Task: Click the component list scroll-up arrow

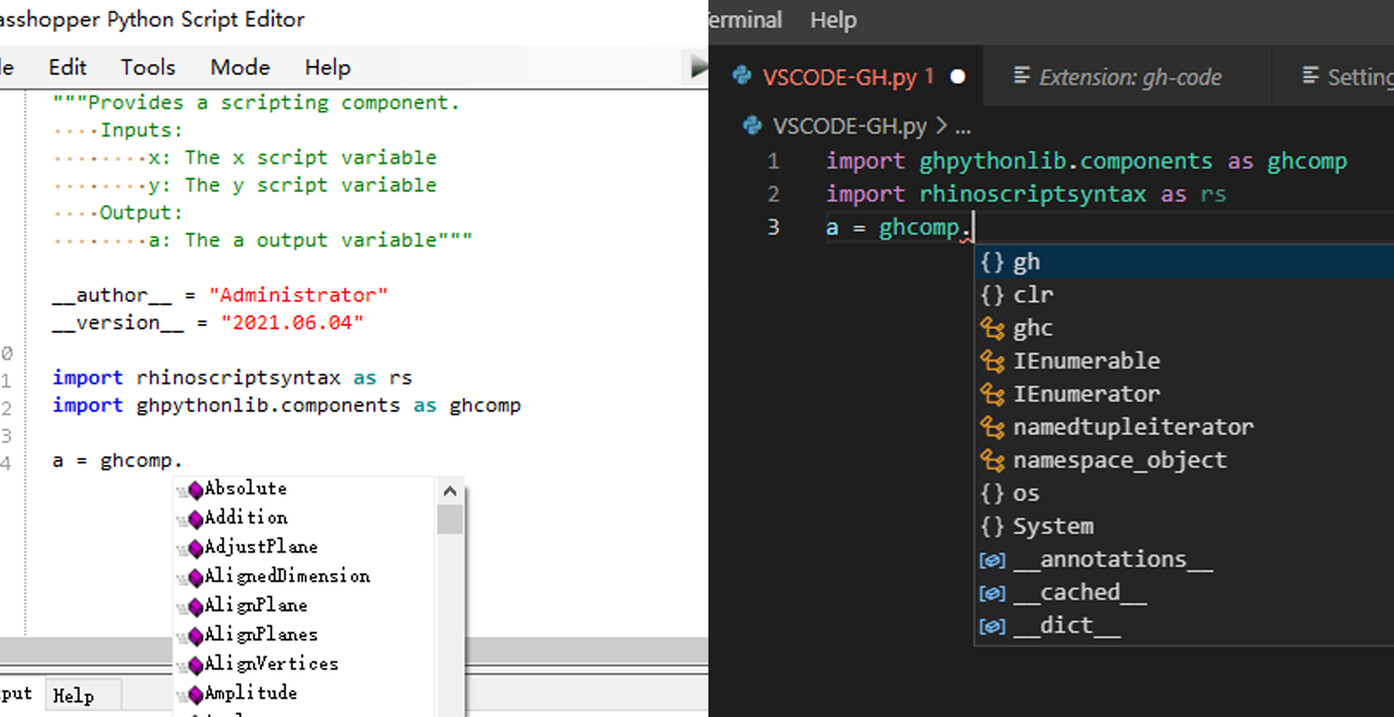Action: [450, 490]
